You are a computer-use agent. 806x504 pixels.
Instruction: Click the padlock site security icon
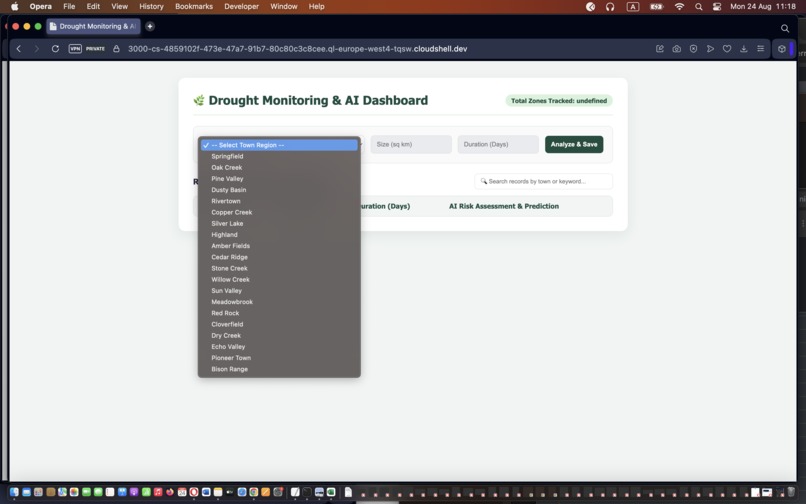(x=116, y=49)
